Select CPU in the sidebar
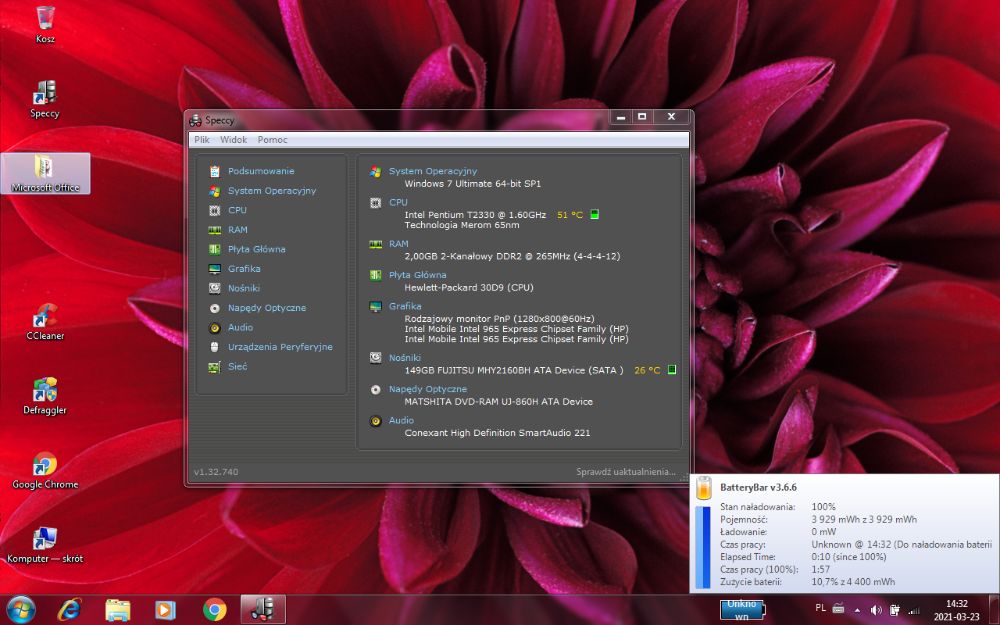Screen dimensions: 1000x625 coord(237,210)
